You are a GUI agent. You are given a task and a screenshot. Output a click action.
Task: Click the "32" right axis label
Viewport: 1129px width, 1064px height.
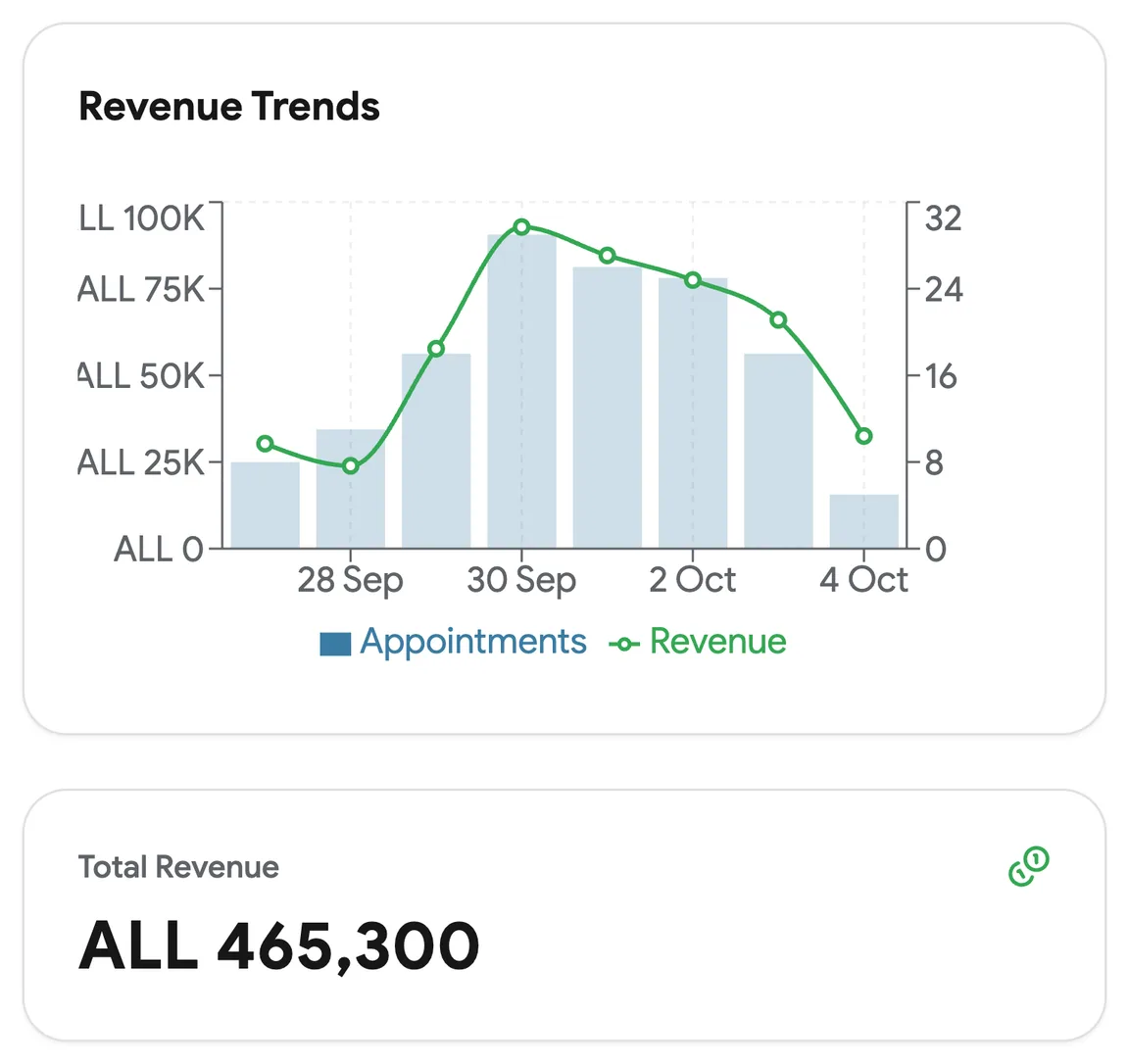[x=943, y=218]
